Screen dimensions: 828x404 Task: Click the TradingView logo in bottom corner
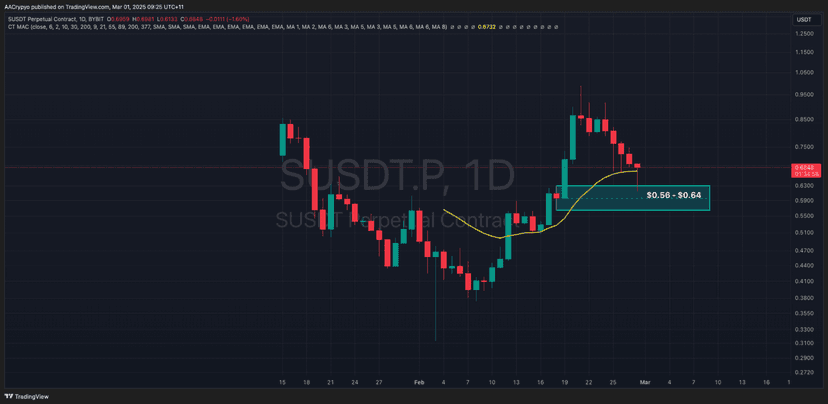point(25,397)
